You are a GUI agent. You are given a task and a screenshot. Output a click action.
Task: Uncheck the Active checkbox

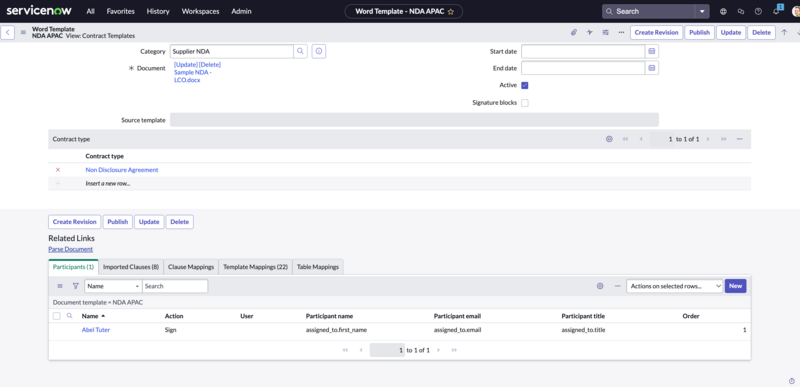click(525, 85)
